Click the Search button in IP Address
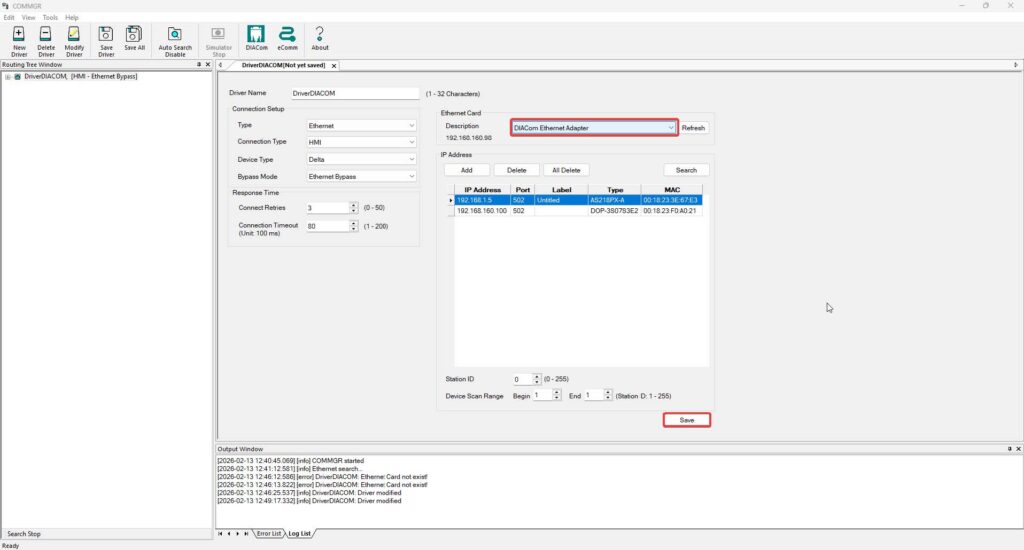 pos(686,170)
